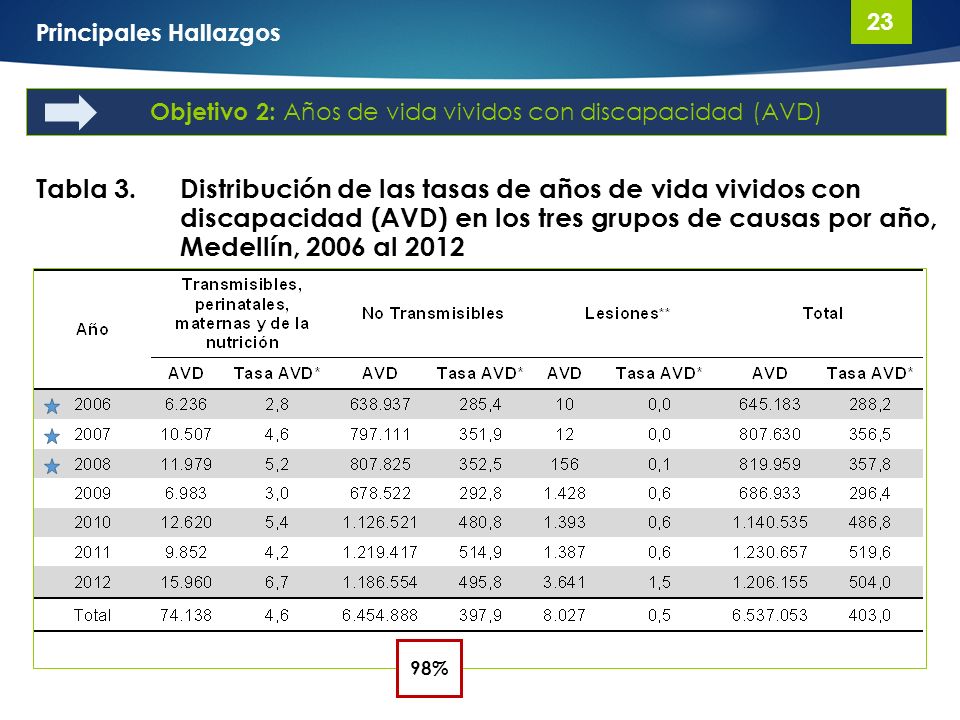
Task: Click the value '352,5' in 2008 row
Action: pos(481,465)
